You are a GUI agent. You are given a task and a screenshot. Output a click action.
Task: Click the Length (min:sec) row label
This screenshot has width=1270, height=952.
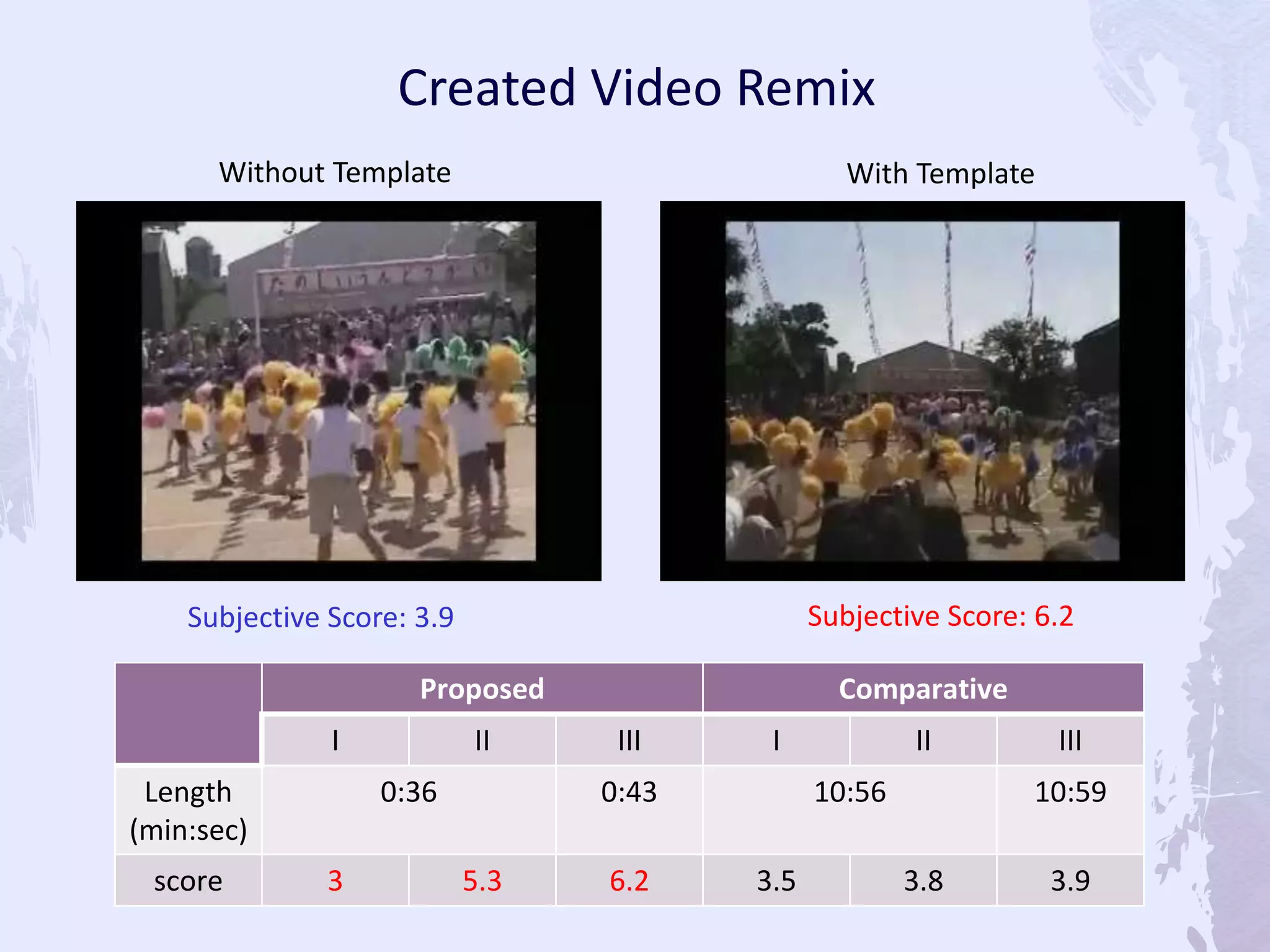(x=188, y=811)
